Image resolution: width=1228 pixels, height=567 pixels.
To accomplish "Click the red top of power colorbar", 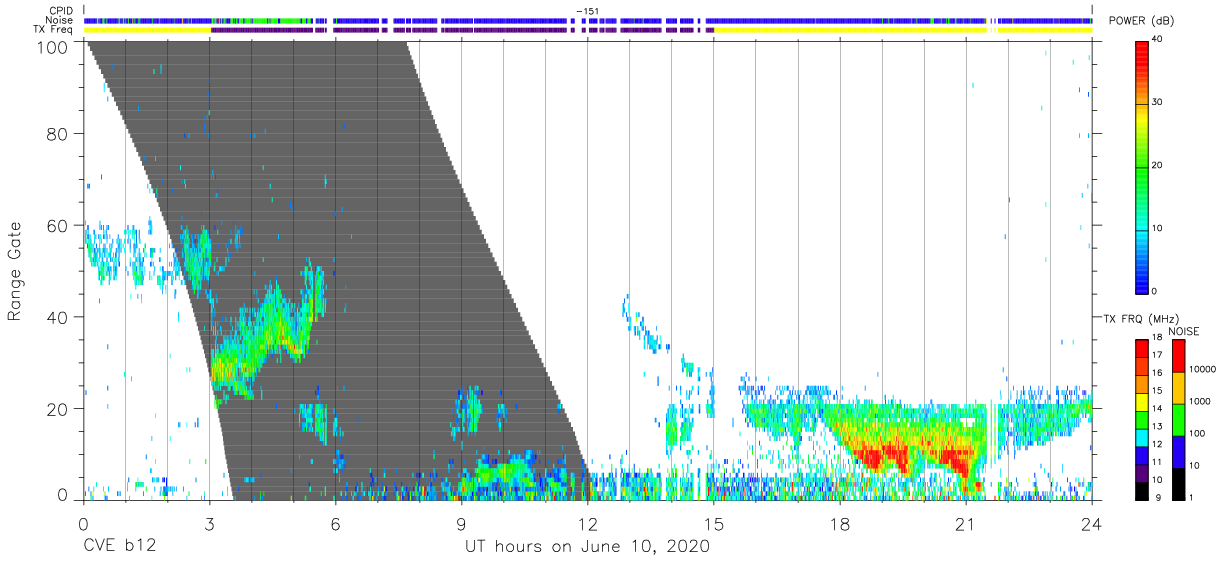I will [1142, 50].
